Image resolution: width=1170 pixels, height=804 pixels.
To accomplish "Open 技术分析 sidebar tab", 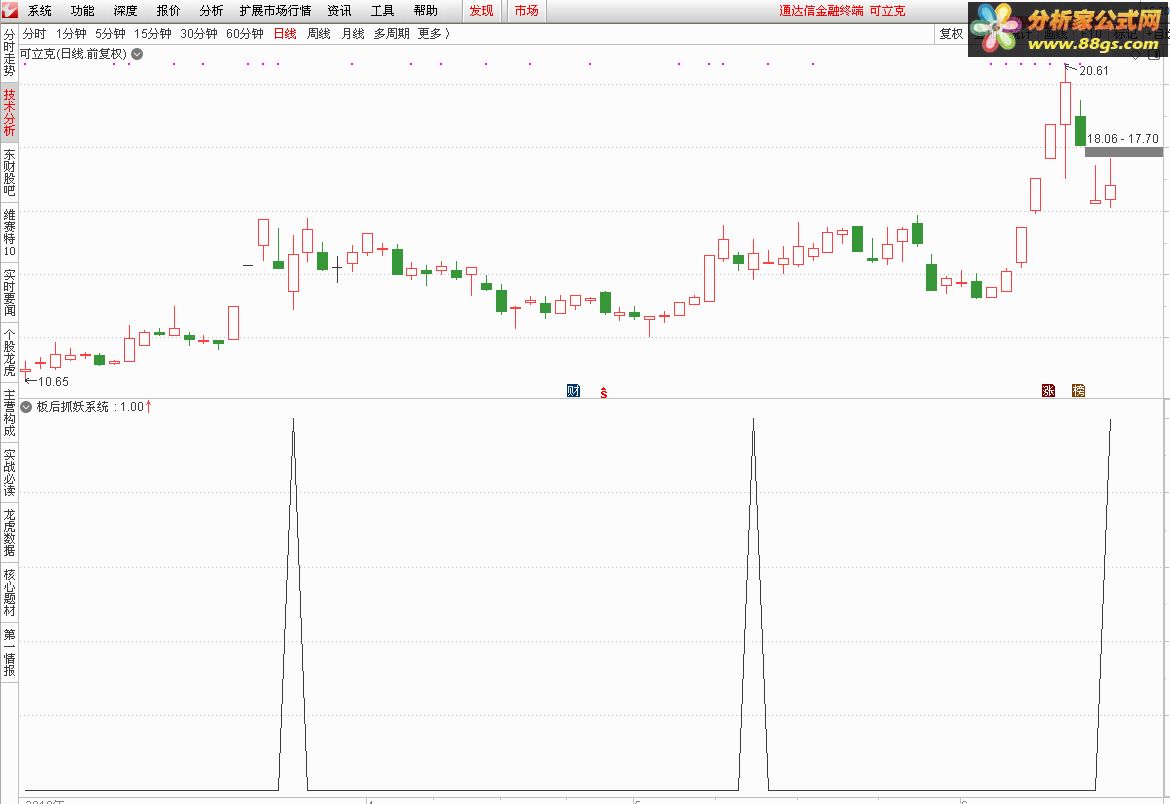I will (9, 113).
